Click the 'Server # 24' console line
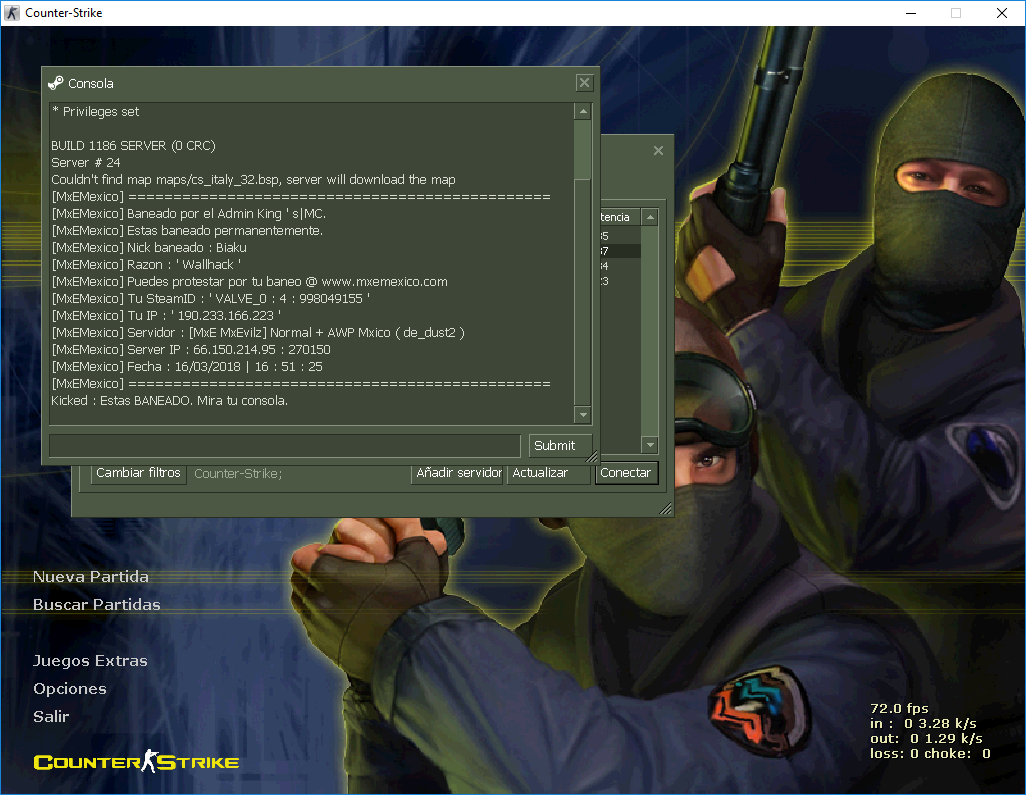This screenshot has width=1026, height=795. coord(86,163)
